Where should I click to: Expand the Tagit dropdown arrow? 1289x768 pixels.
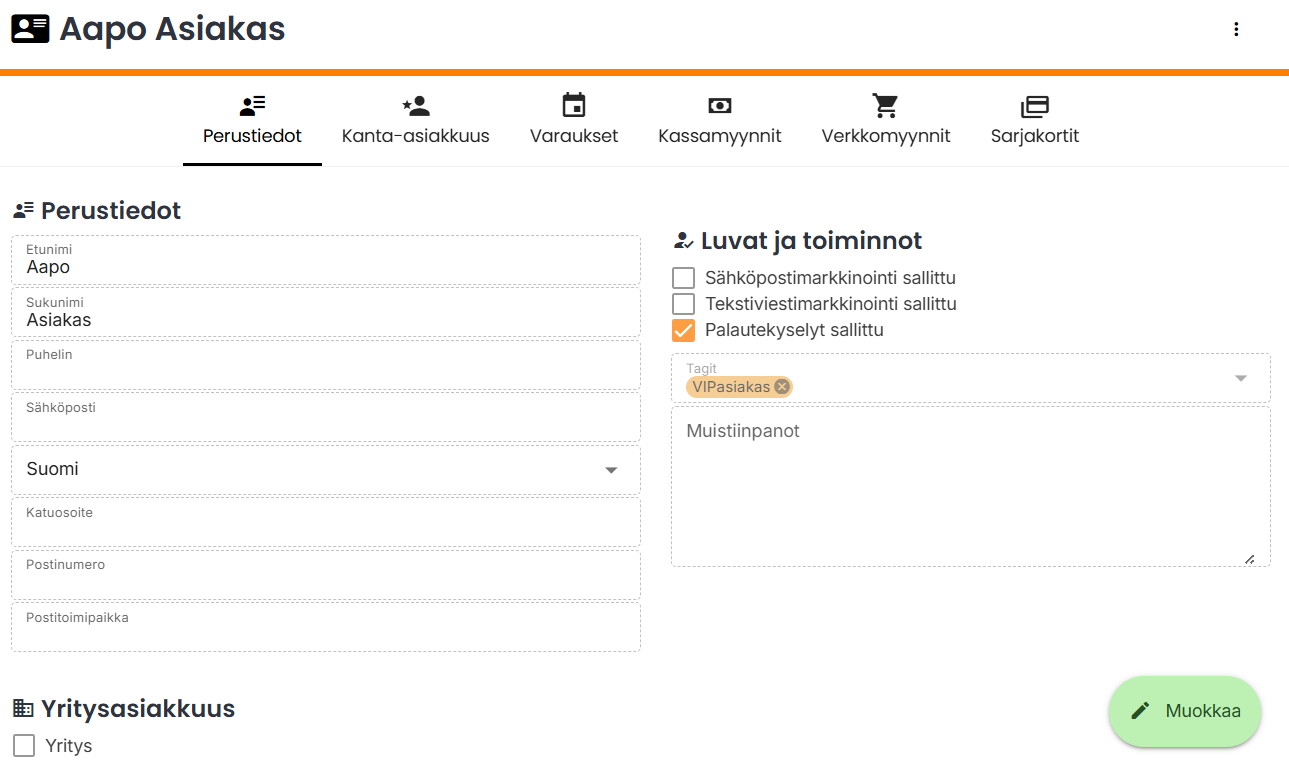click(x=1240, y=378)
